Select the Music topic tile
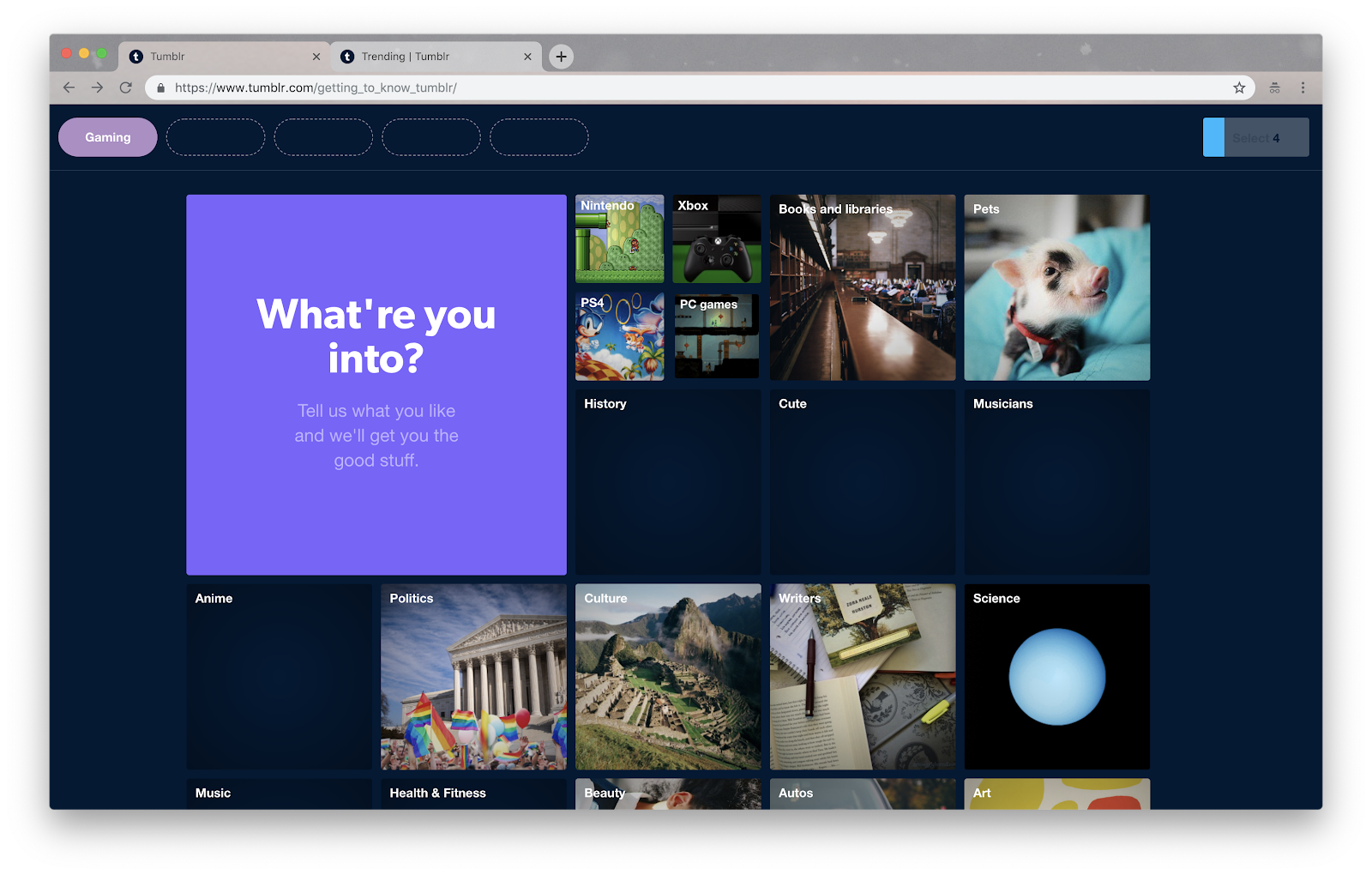The image size is (1372, 875). click(x=280, y=794)
